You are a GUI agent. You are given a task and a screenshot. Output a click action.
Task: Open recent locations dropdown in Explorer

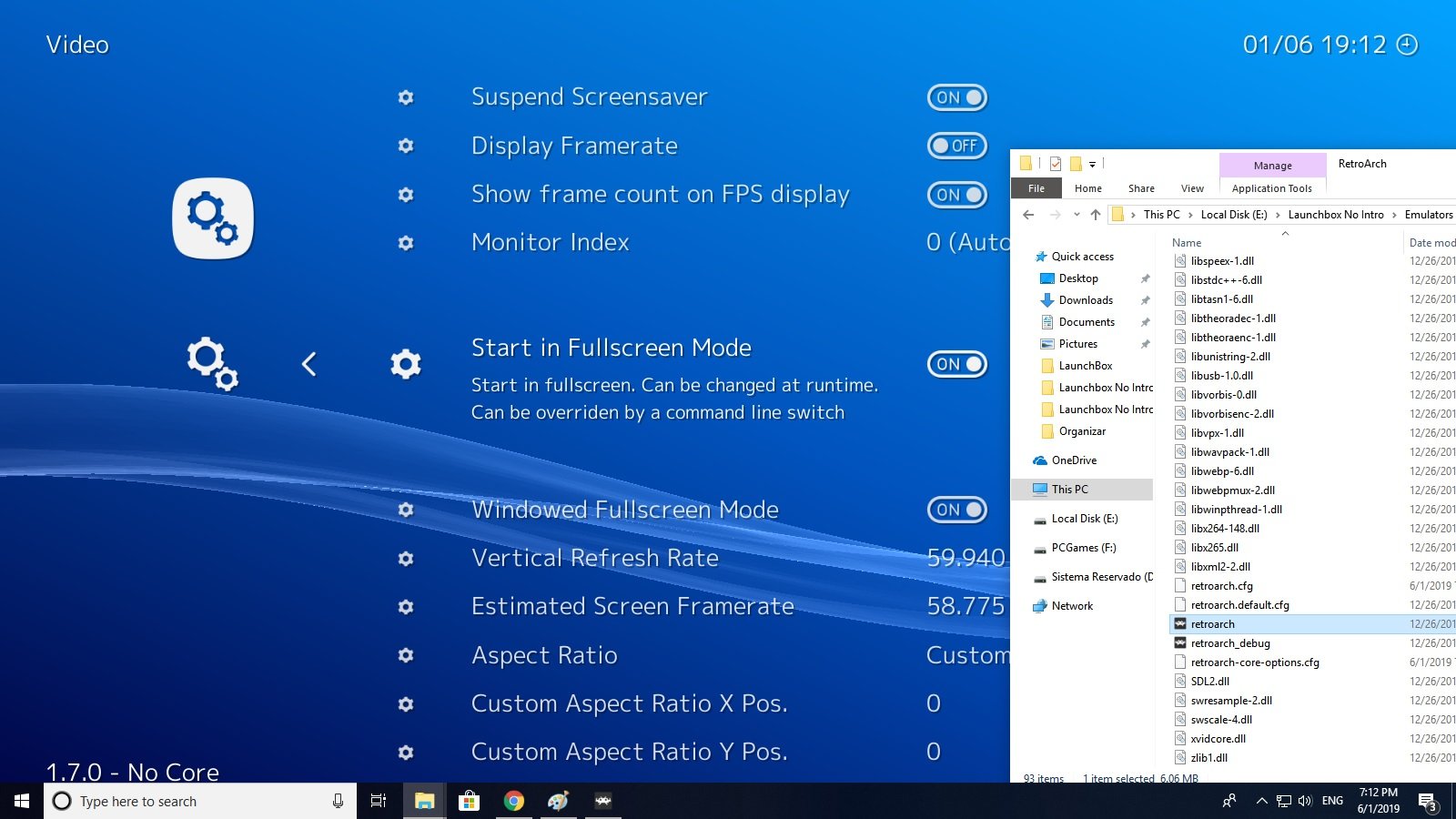click(x=1077, y=215)
